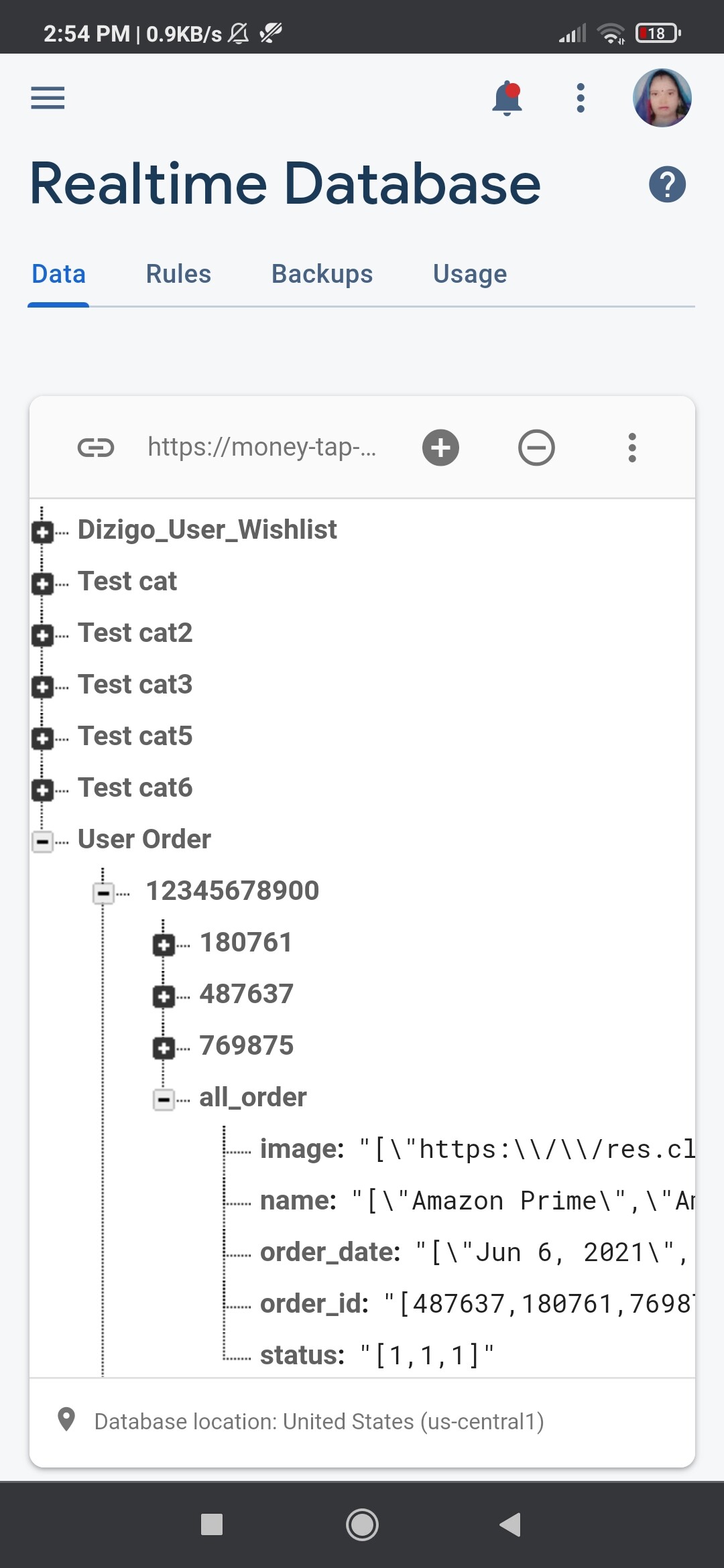Open the Usage tab
The height and width of the screenshot is (1568, 724).
[470, 274]
